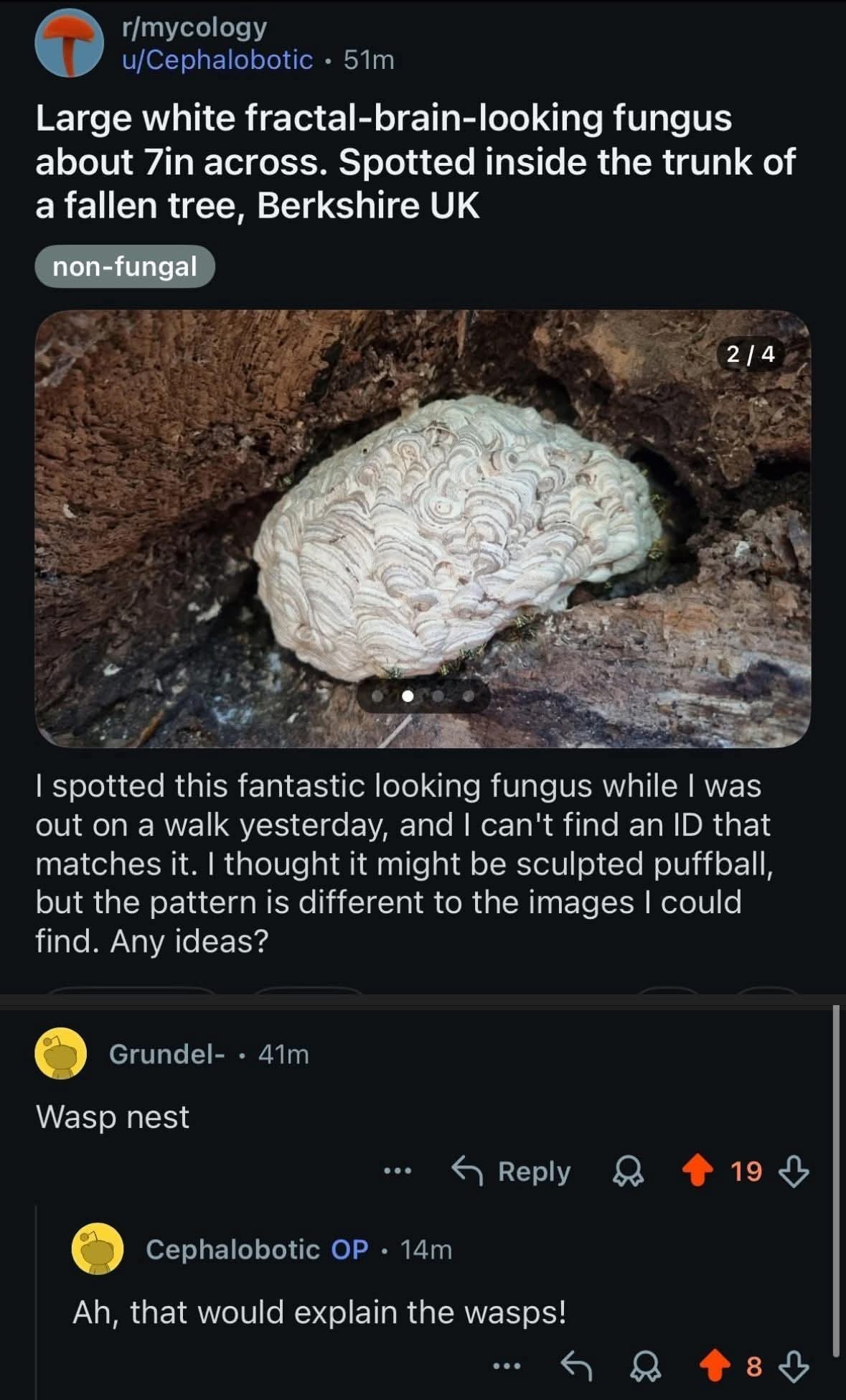Toggle upvote on the 'Wasp nest' comment
Image resolution: width=846 pixels, height=1400 pixels.
[x=697, y=1171]
